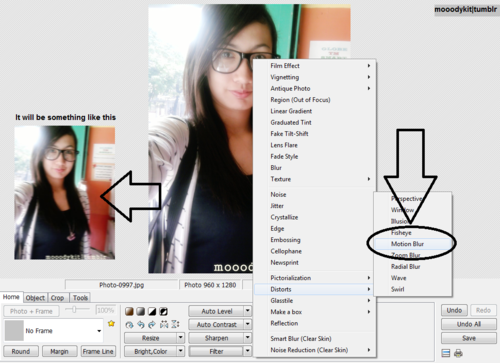The image size is (500, 363).
Task: Select Region (Out of Focus)
Action: (314, 100)
